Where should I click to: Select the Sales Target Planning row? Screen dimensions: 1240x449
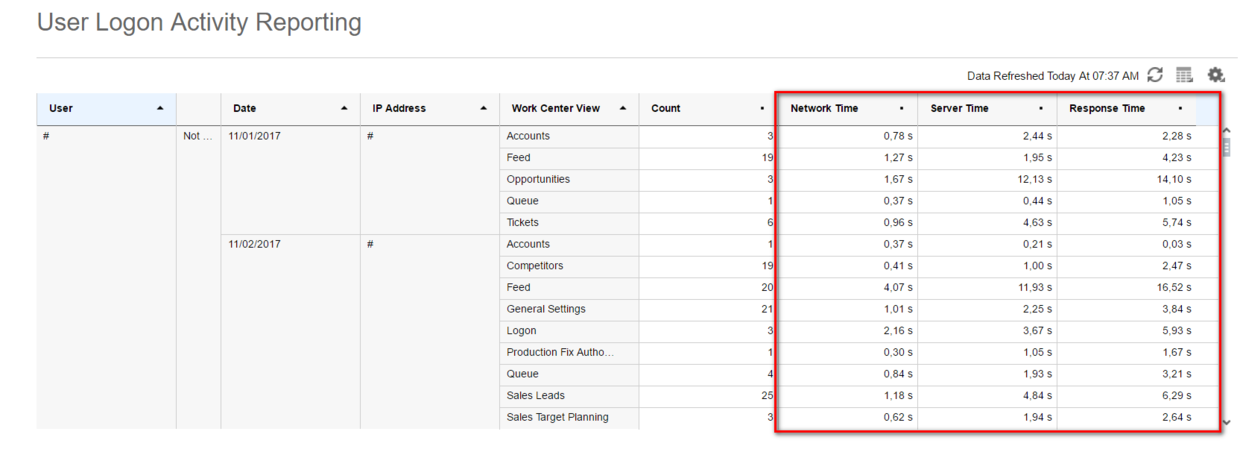click(x=557, y=417)
